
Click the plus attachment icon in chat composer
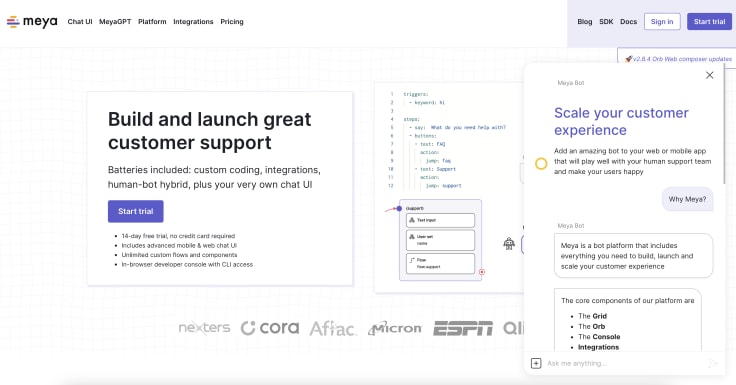536,363
